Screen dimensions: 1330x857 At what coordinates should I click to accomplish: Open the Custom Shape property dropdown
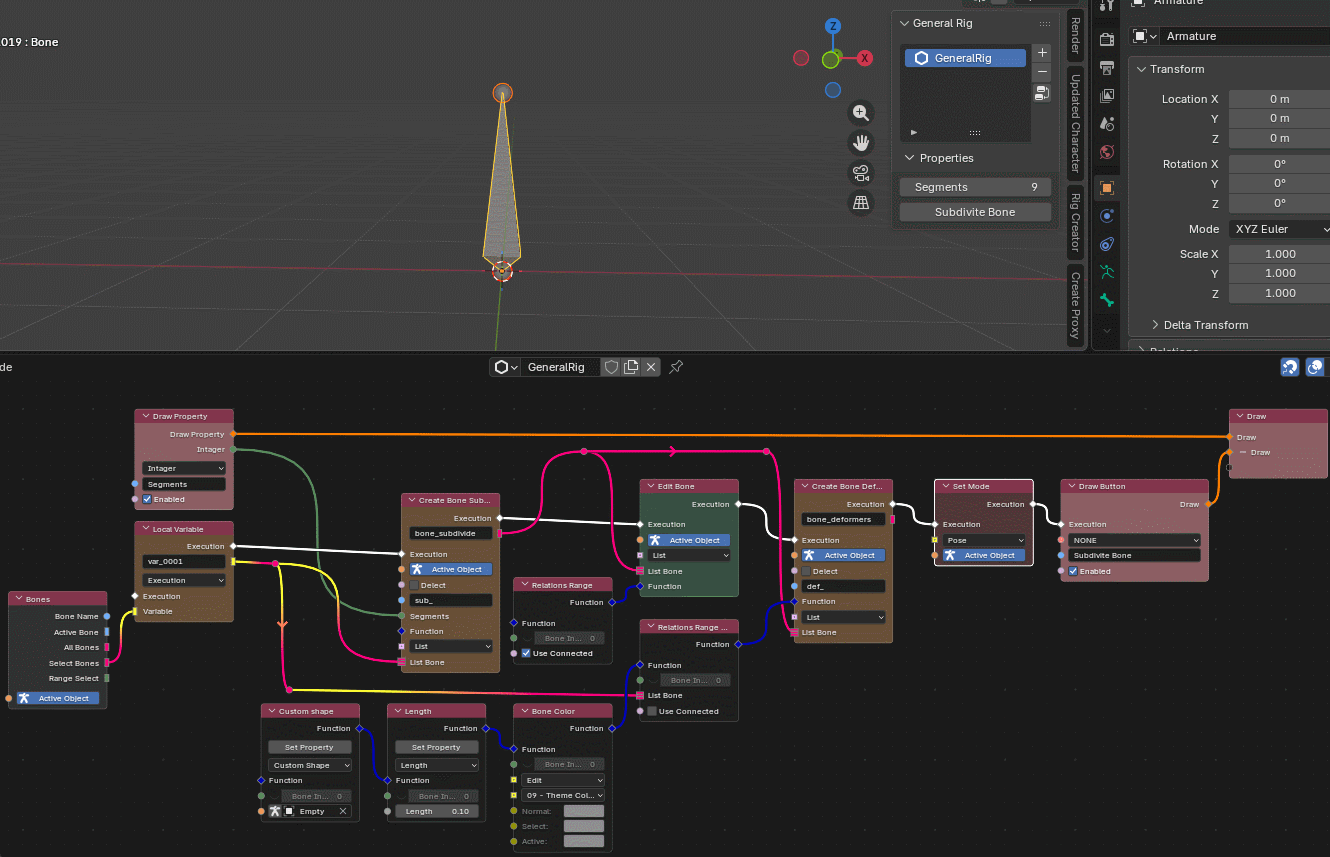[x=310, y=765]
